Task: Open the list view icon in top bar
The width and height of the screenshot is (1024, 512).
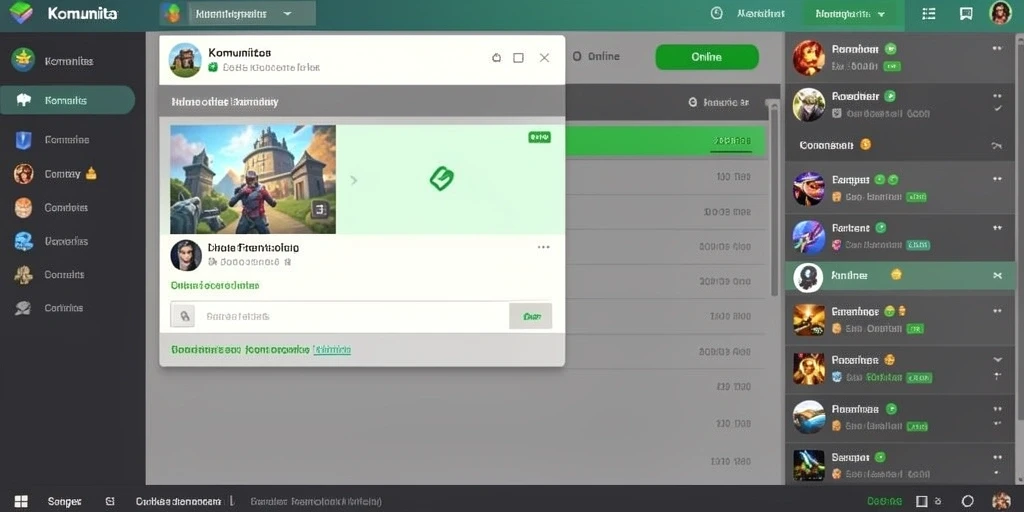Action: pyautogui.click(x=929, y=14)
